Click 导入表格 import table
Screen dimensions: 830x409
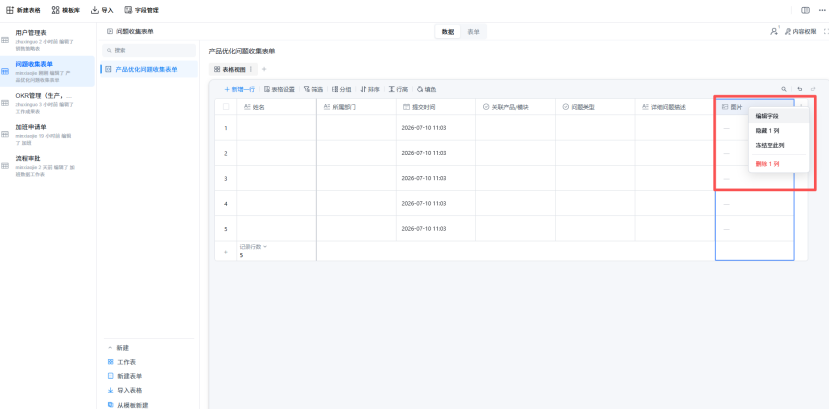125,390
